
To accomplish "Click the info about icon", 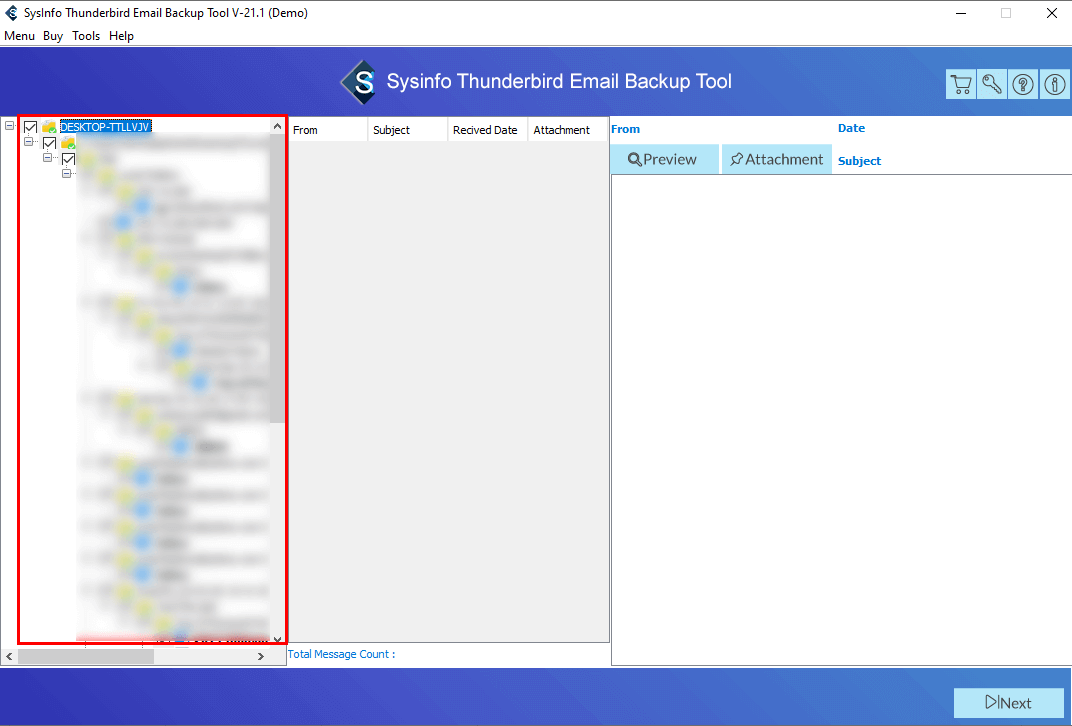I will [x=1055, y=84].
